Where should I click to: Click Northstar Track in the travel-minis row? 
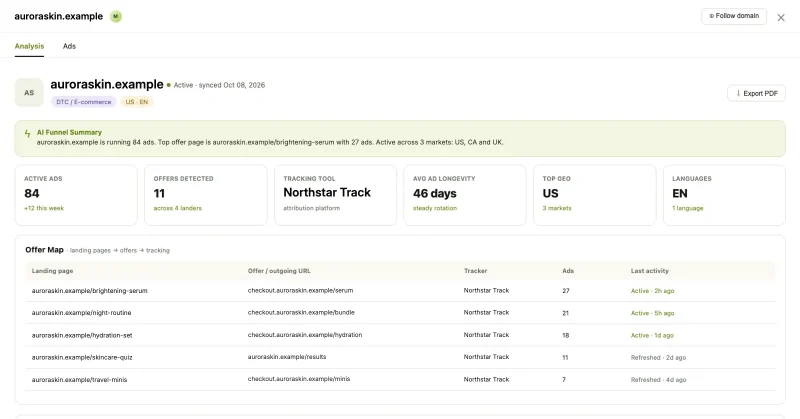(486, 379)
